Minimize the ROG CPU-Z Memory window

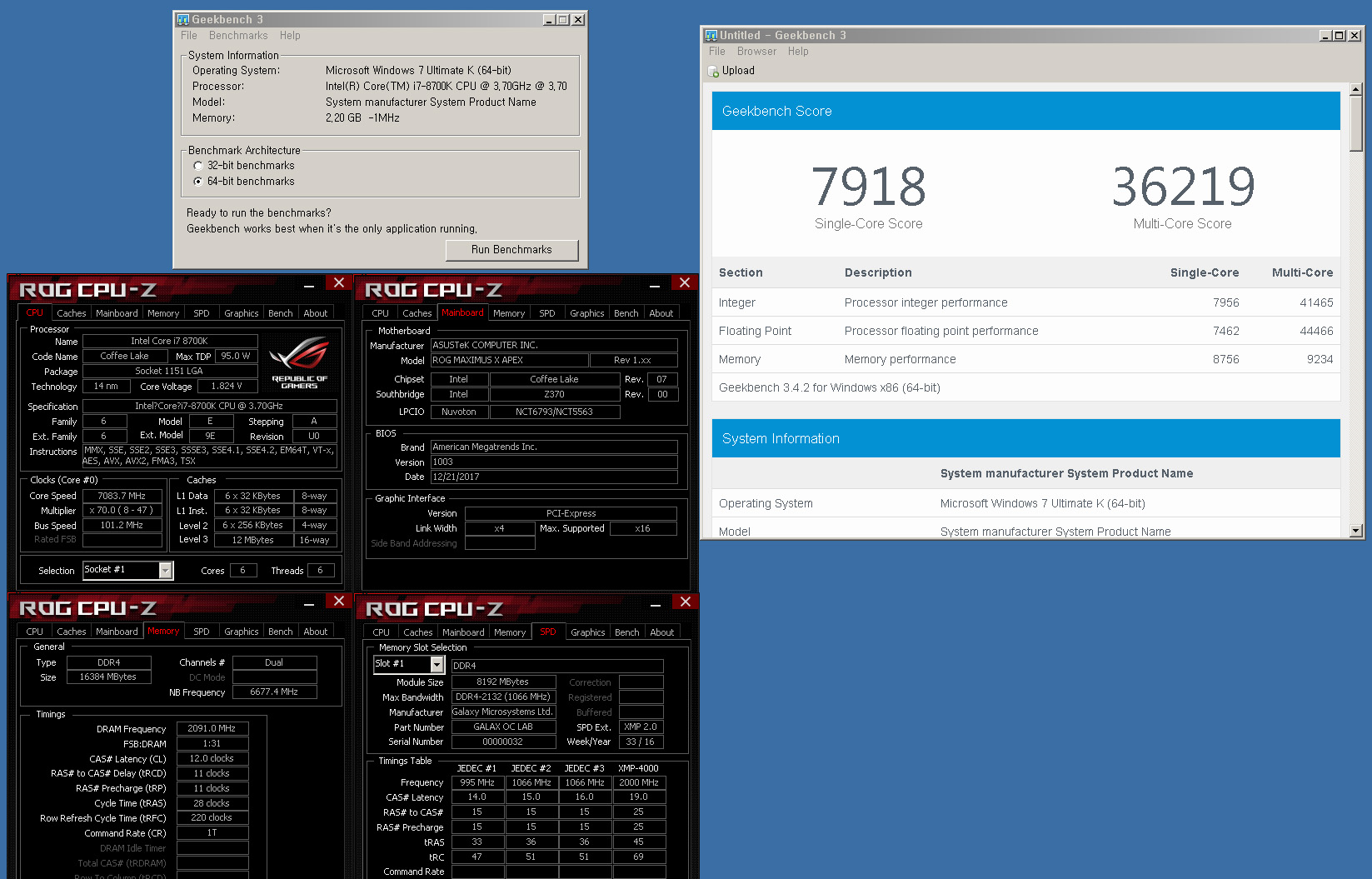309,603
